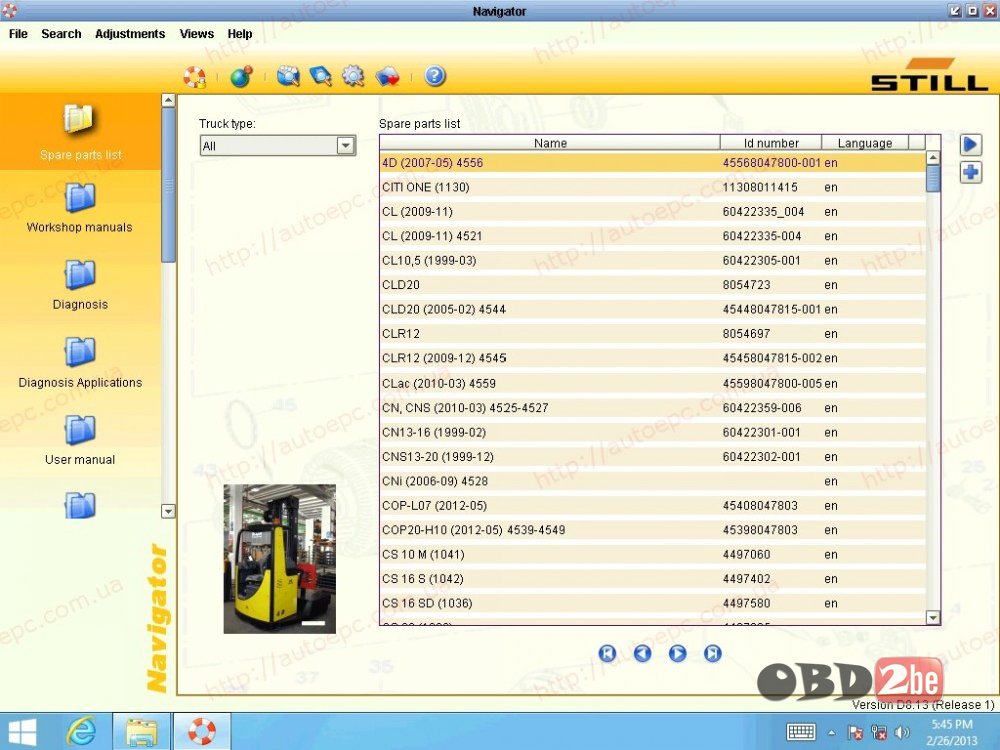
Task: Sort list by Language column header
Action: click(x=865, y=143)
